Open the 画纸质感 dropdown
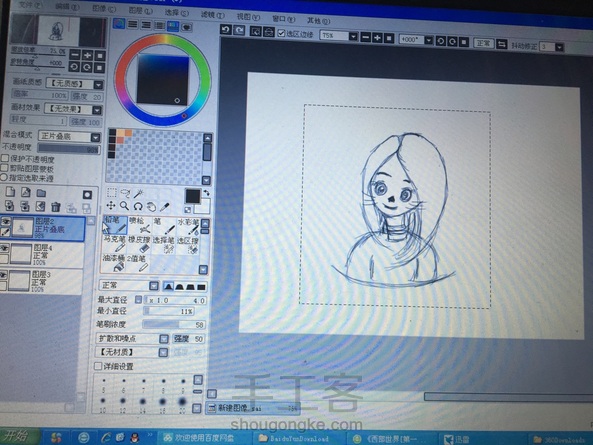Image resolution: width=593 pixels, height=445 pixels. coord(75,84)
